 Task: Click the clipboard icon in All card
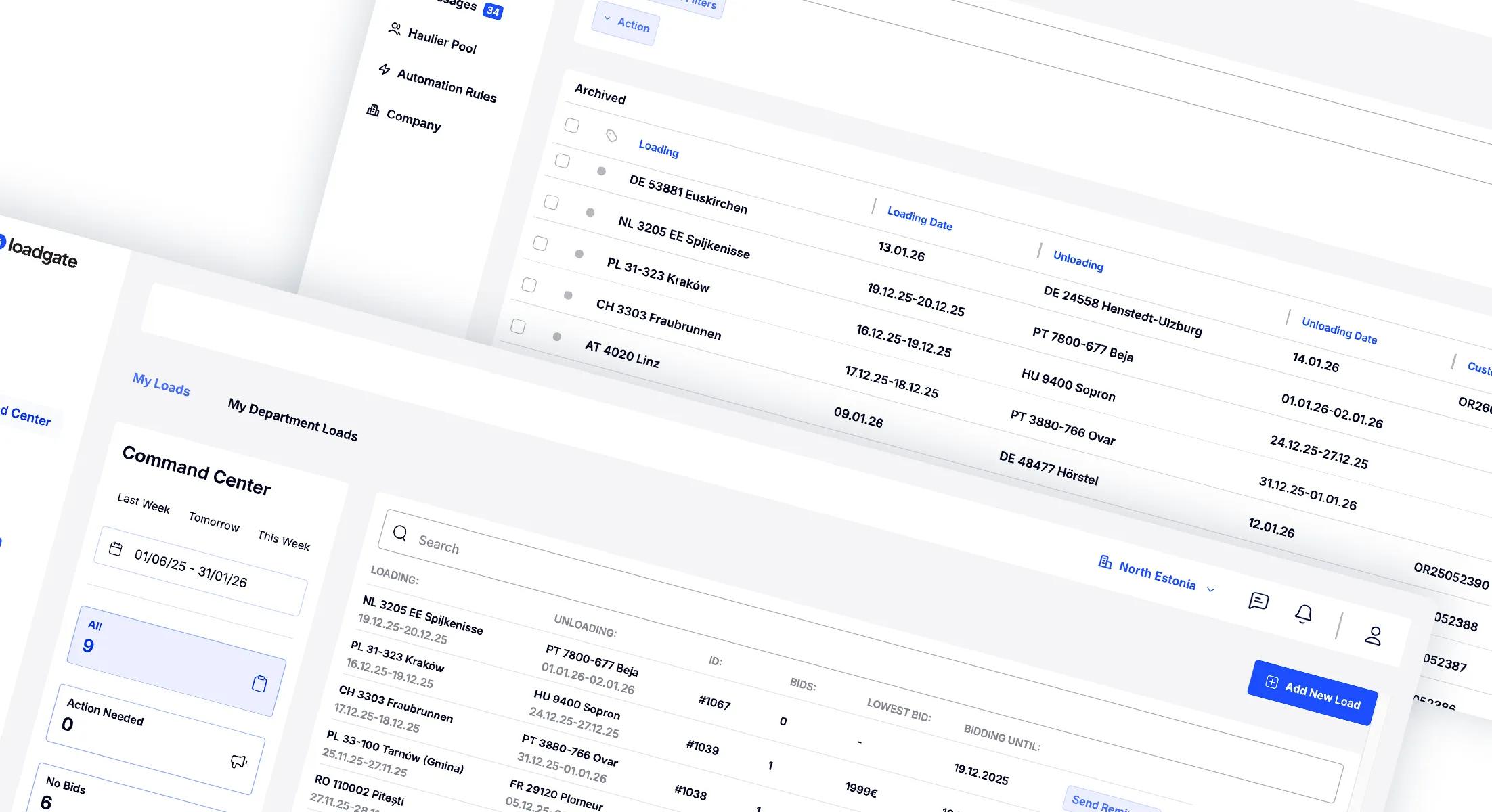pos(259,683)
